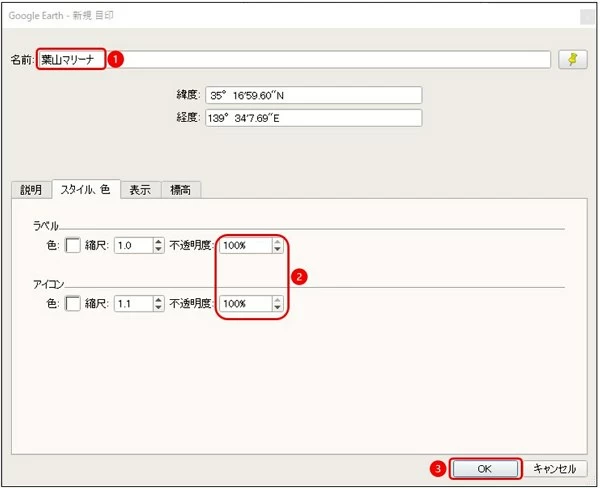Image resolution: width=600 pixels, height=489 pixels.
Task: Open the アイコン color swatch
Action: [x=73, y=304]
